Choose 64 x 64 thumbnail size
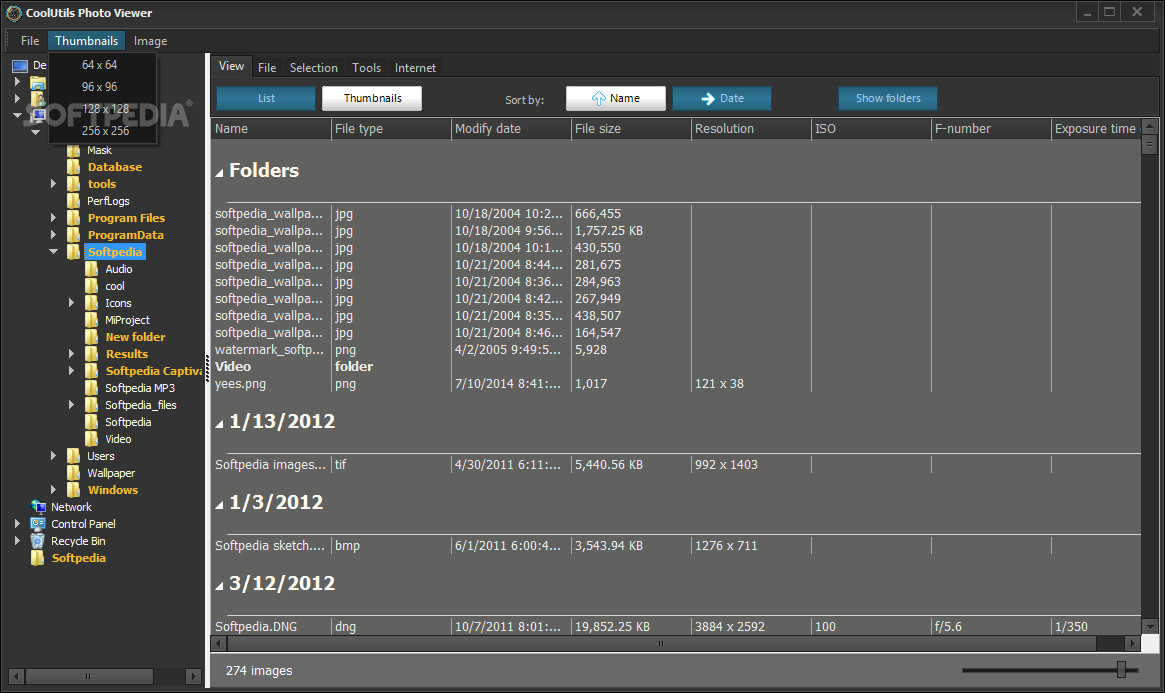 click(100, 65)
